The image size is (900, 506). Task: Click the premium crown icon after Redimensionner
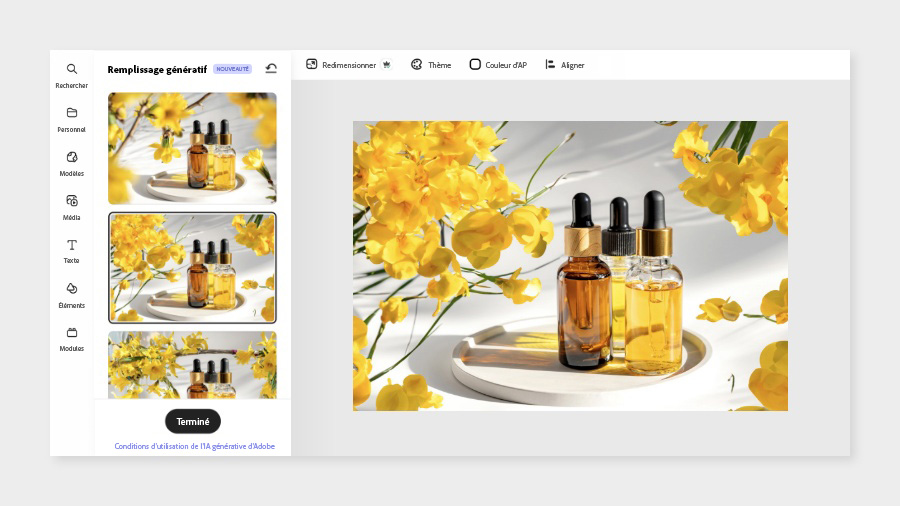(387, 65)
